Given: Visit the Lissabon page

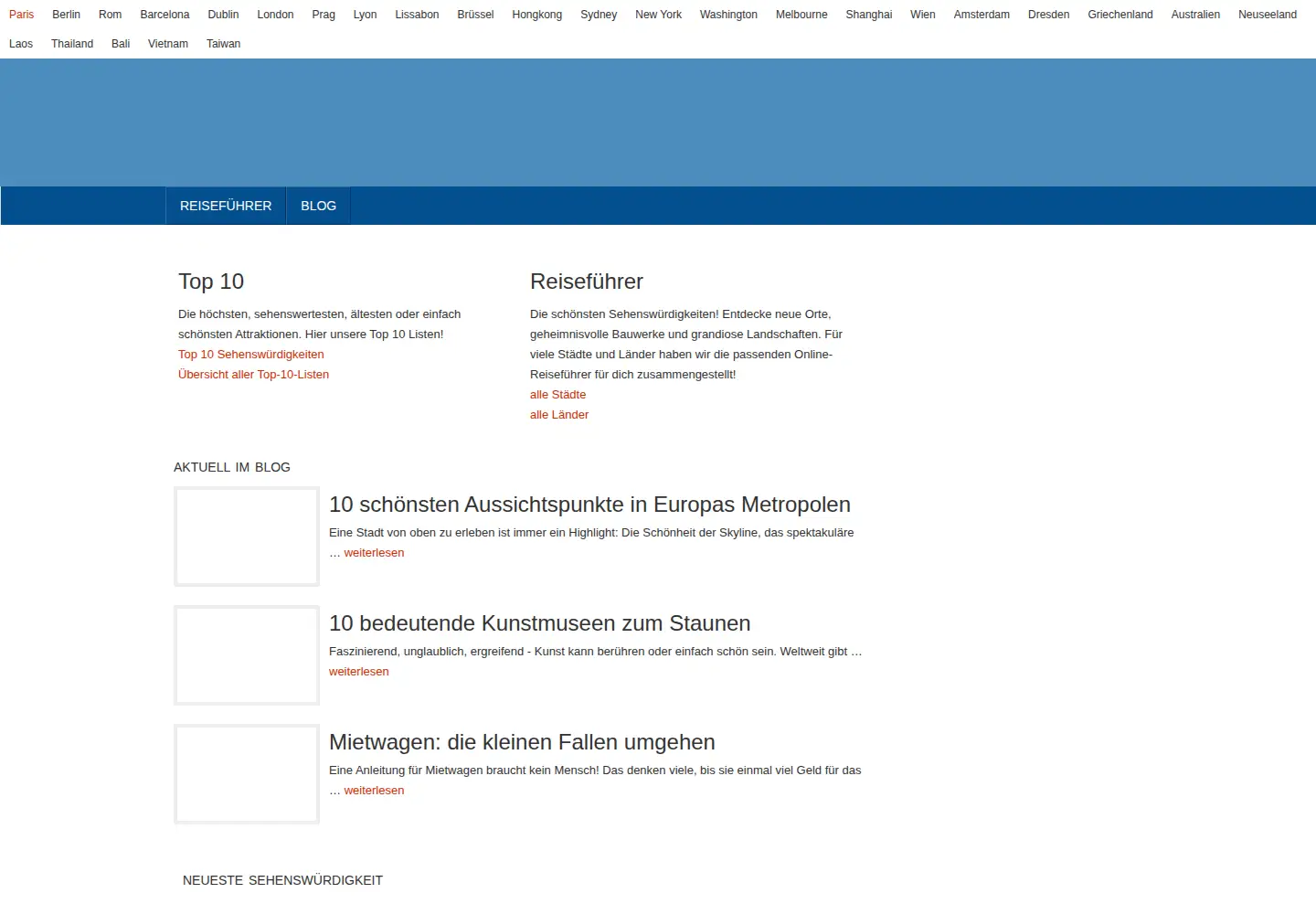Looking at the screenshot, I should tap(417, 15).
